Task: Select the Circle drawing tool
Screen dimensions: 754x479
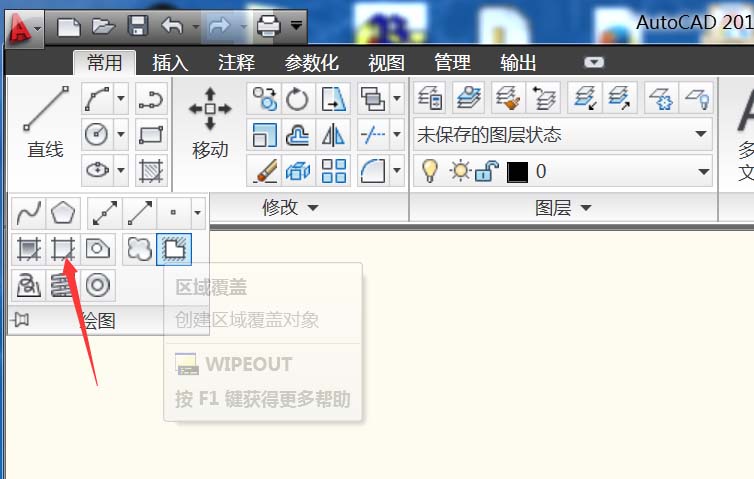Action: [x=97, y=134]
